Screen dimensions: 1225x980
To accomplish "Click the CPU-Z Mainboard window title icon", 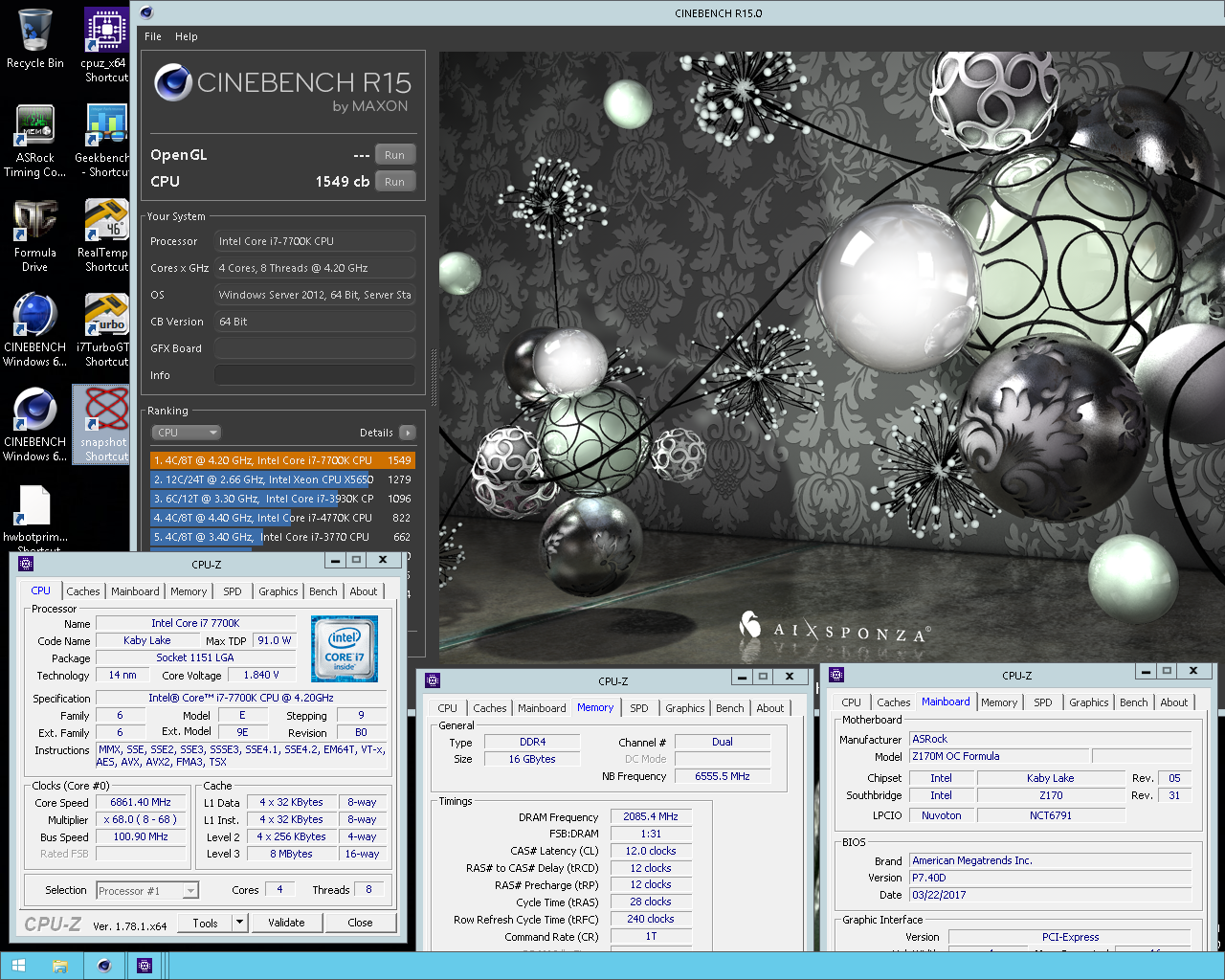I will point(836,675).
